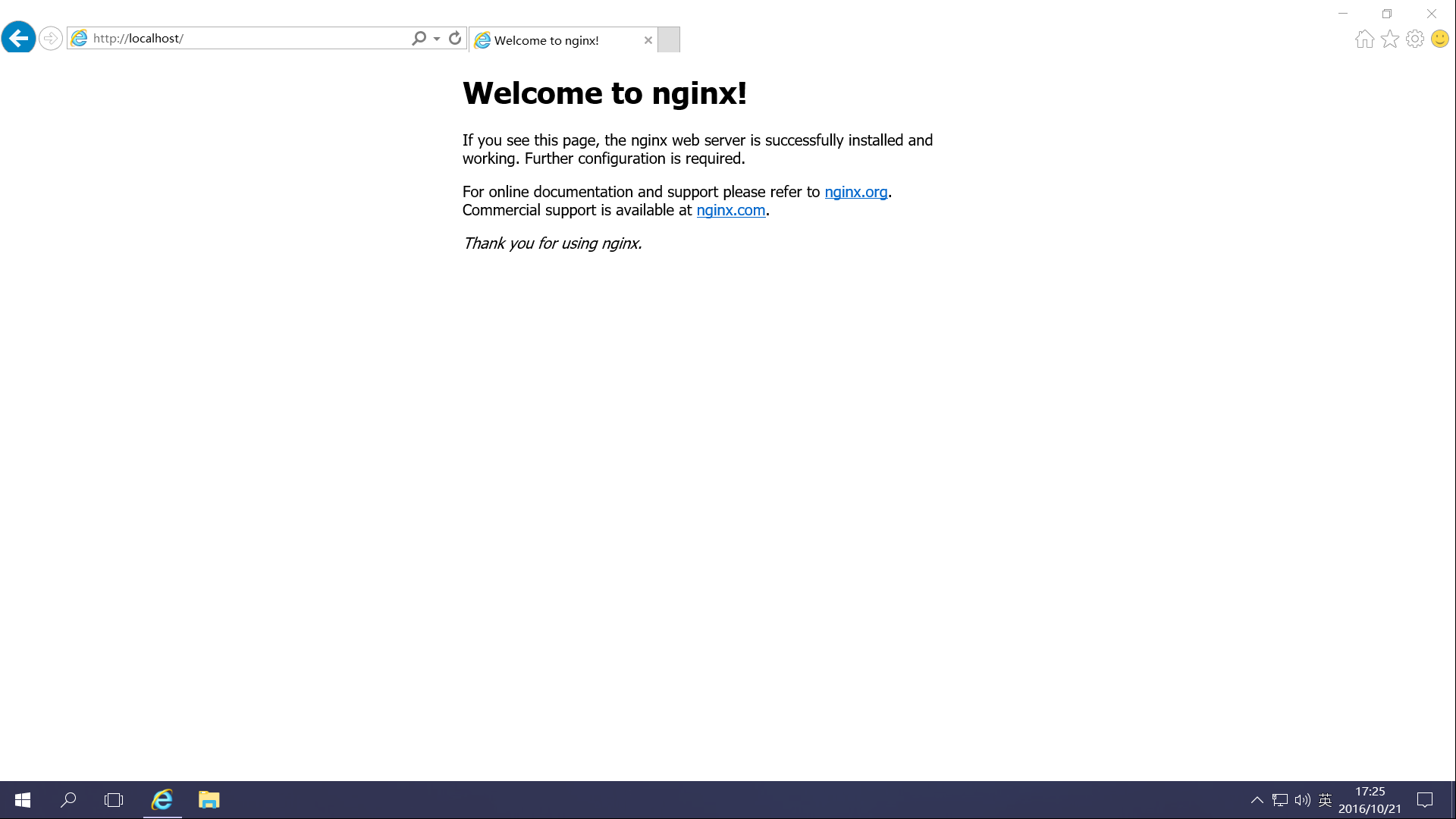Click the Windows Start menu button
Viewport: 1456px width, 819px height.
click(22, 800)
